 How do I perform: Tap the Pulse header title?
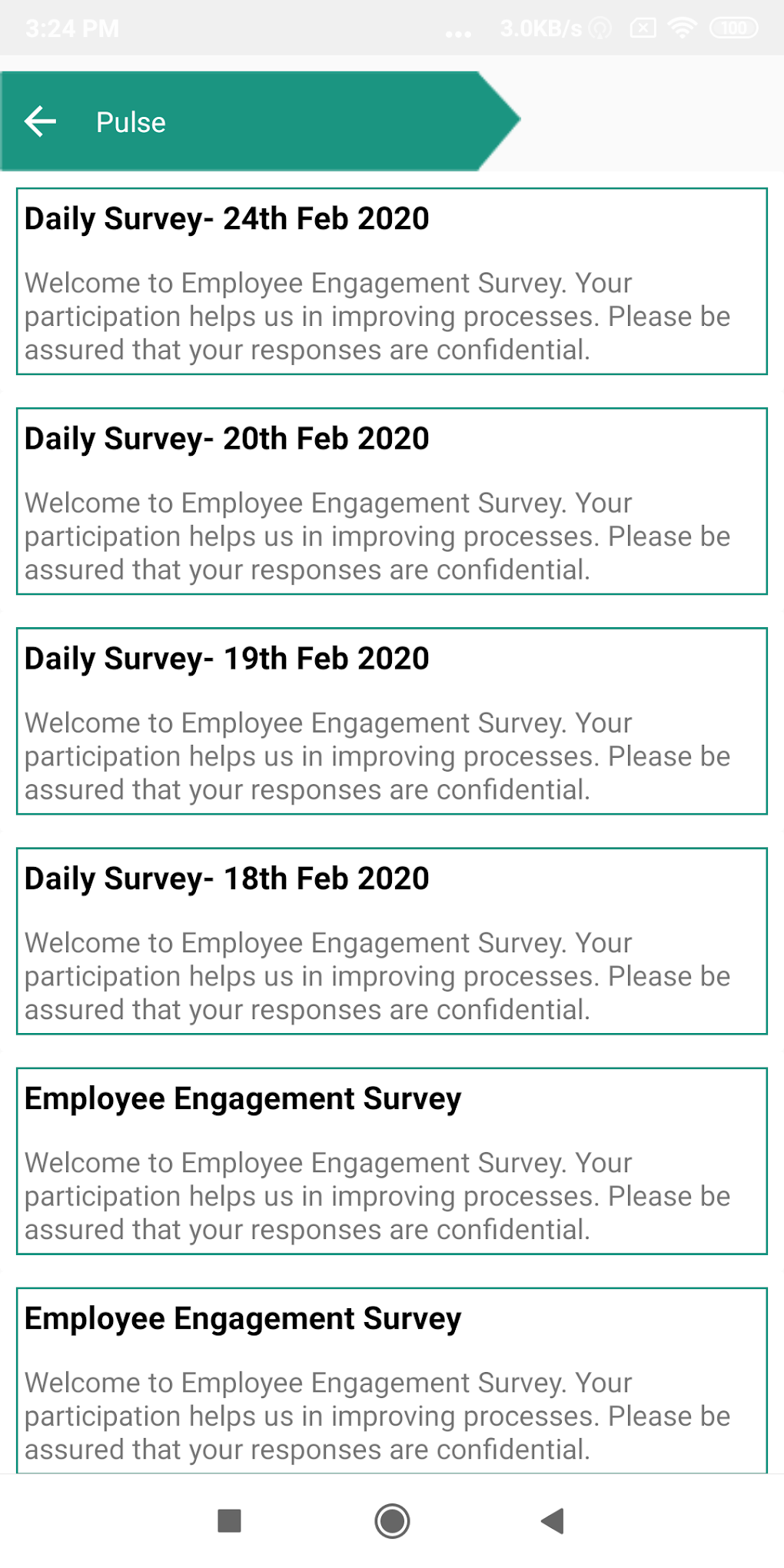131,122
